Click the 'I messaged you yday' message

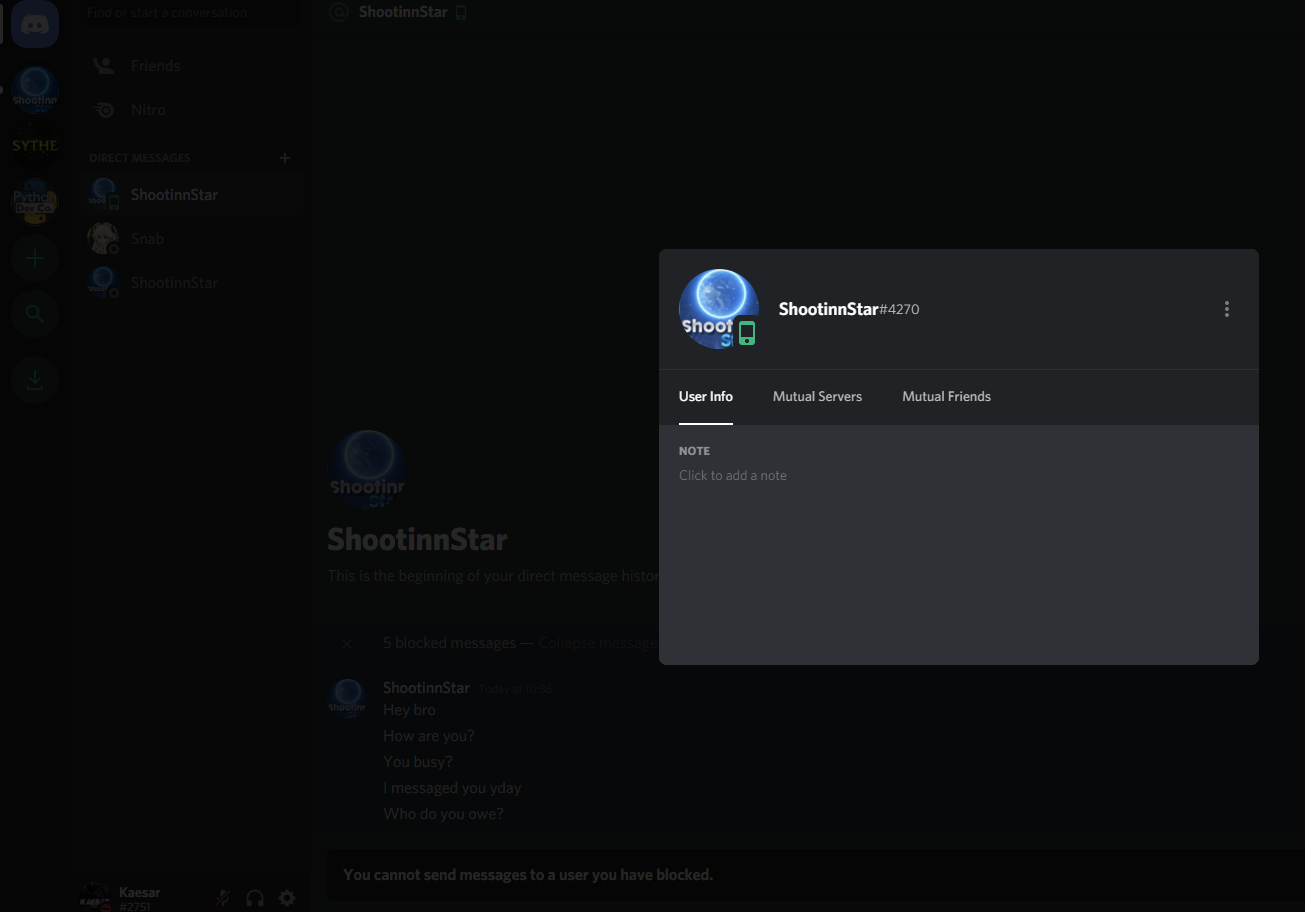pyautogui.click(x=452, y=788)
